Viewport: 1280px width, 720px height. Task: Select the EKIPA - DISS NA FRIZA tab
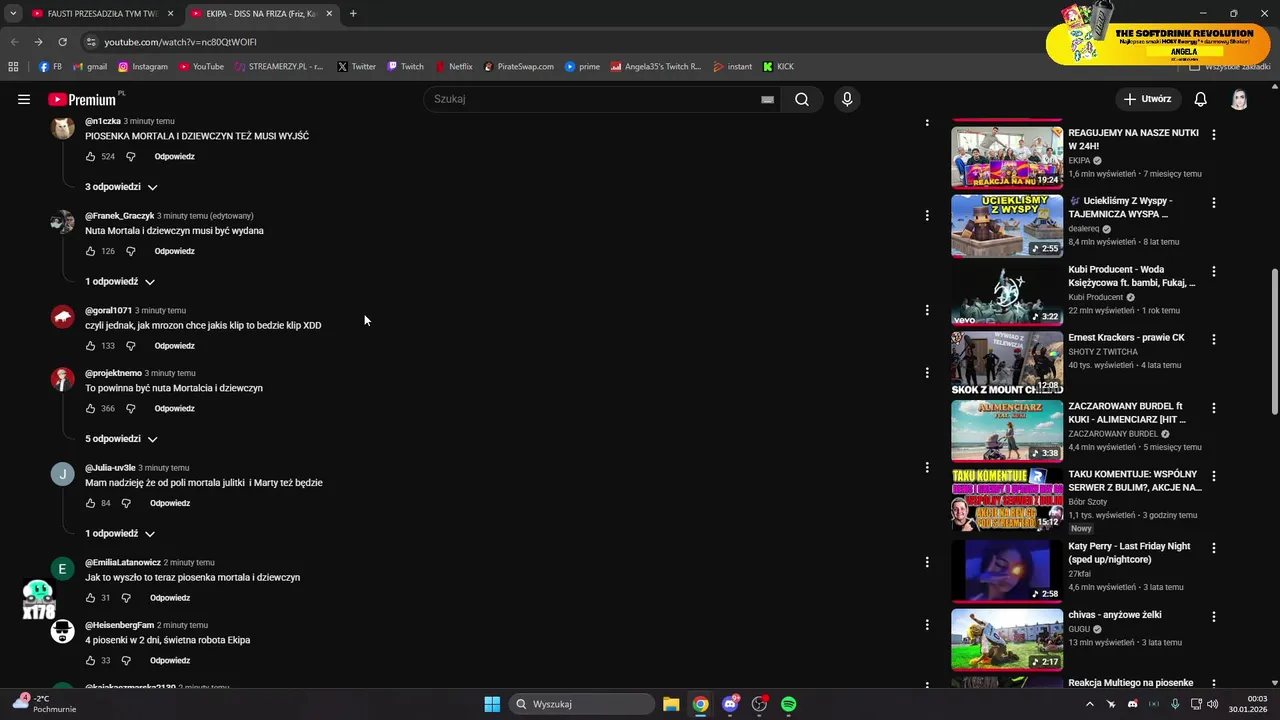click(x=260, y=14)
